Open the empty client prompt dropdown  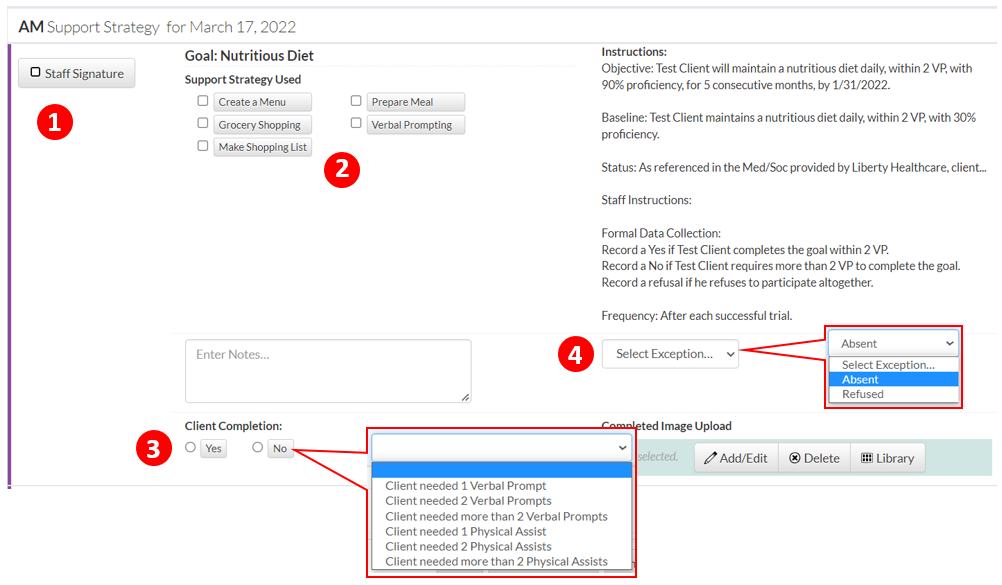pos(501,447)
